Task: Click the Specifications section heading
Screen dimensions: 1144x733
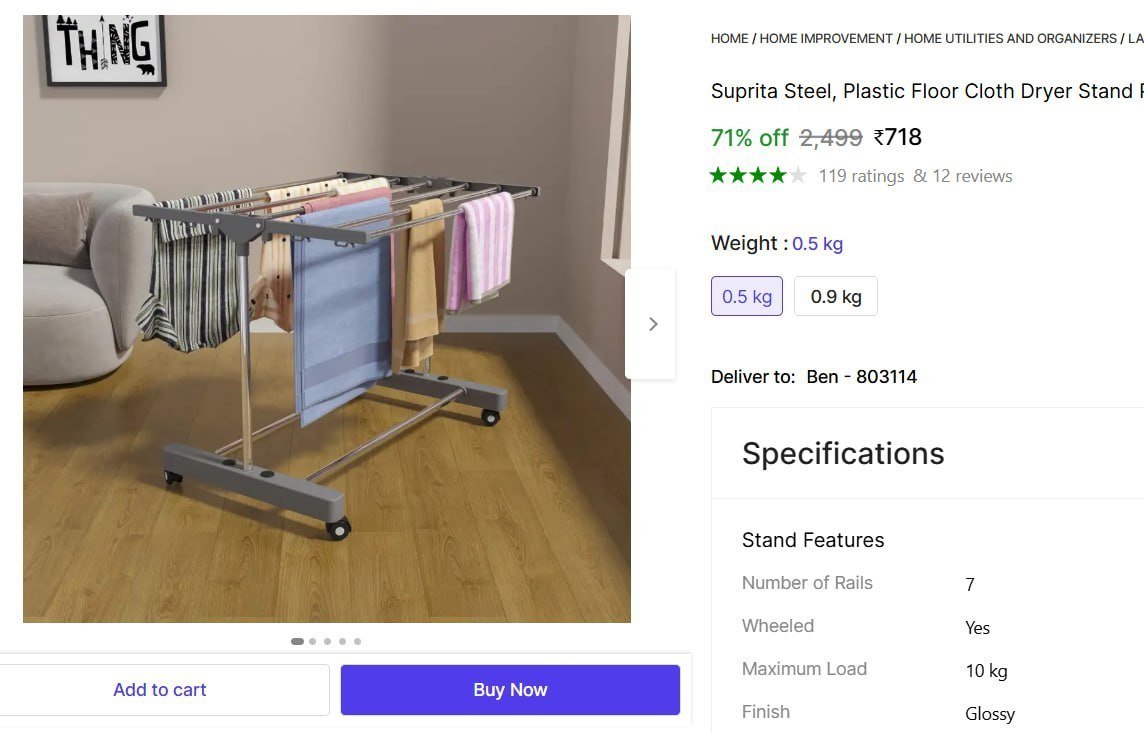Action: point(843,454)
